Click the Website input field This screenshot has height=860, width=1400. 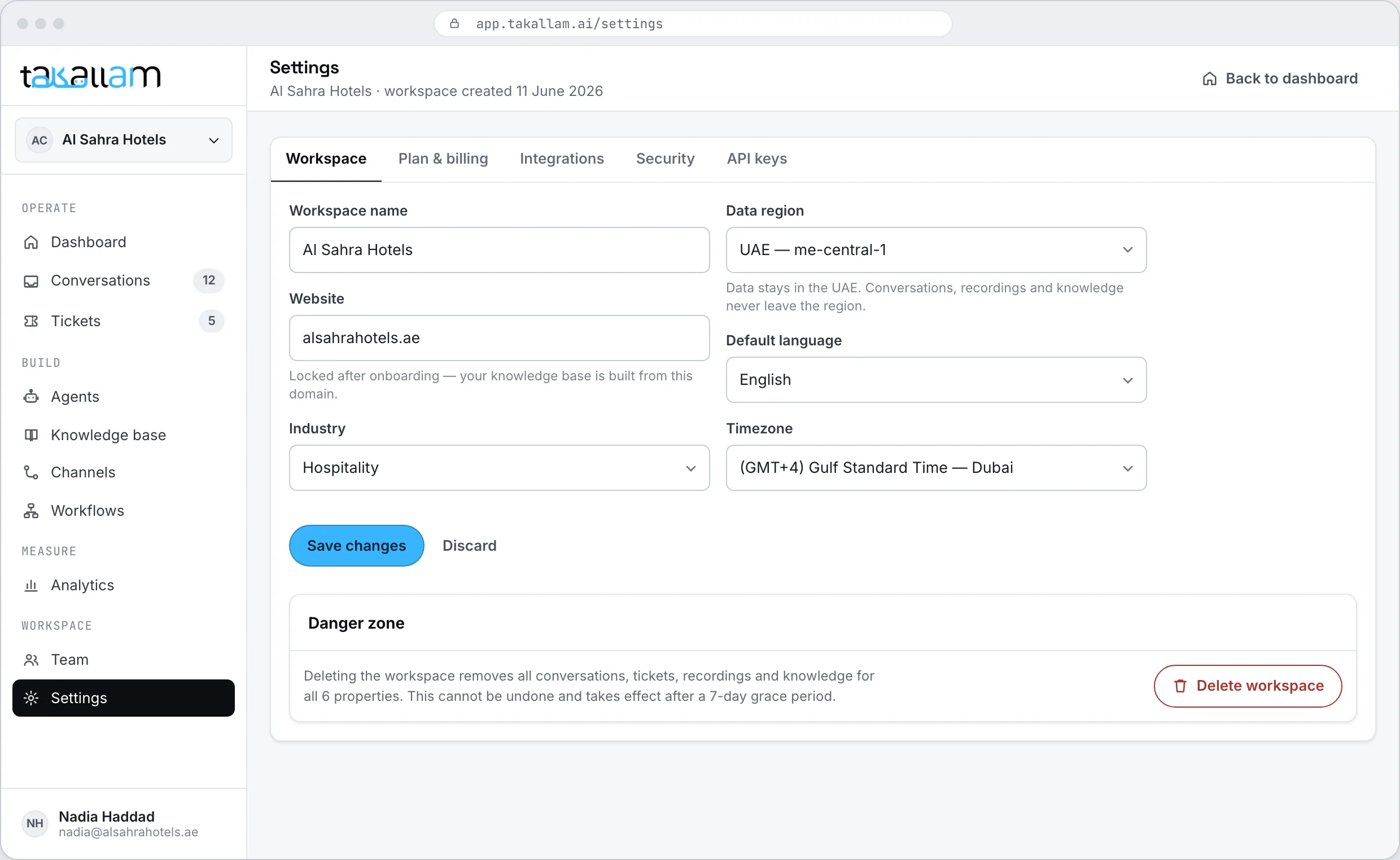pos(499,338)
